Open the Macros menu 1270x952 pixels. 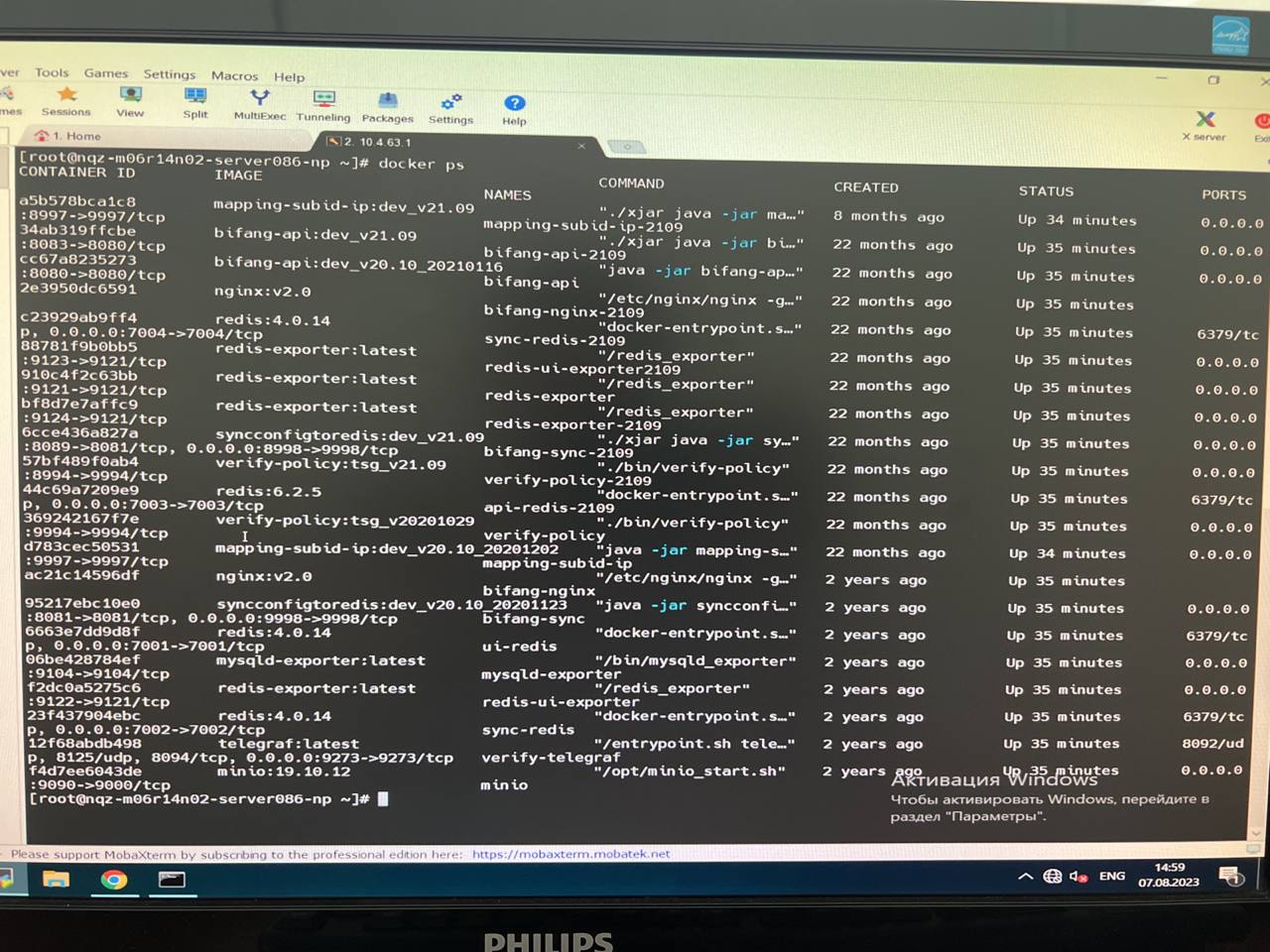234,75
